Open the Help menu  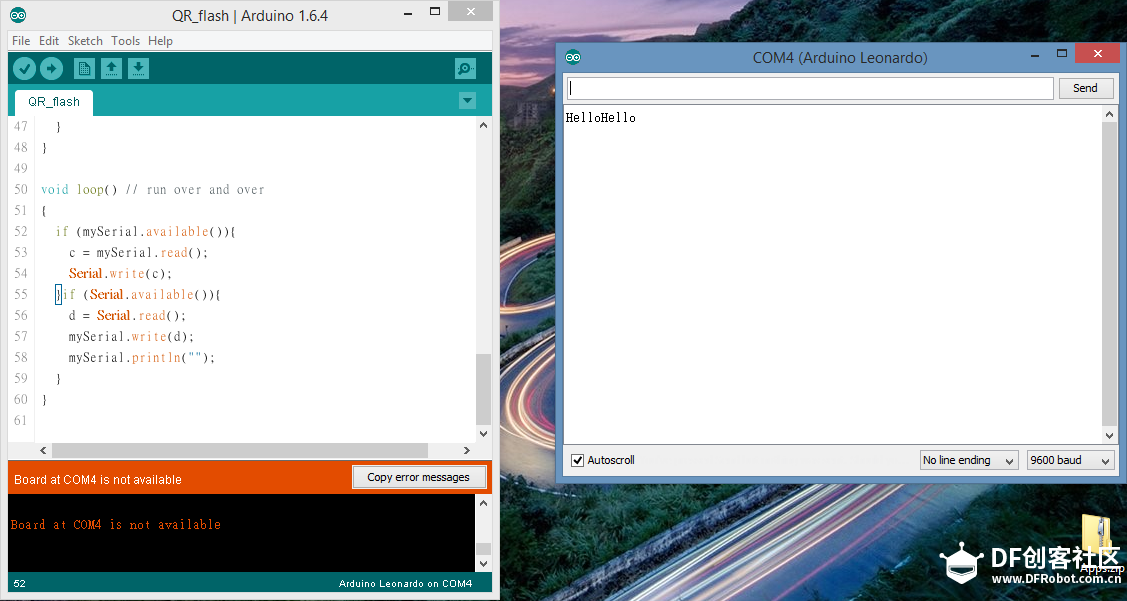point(160,41)
